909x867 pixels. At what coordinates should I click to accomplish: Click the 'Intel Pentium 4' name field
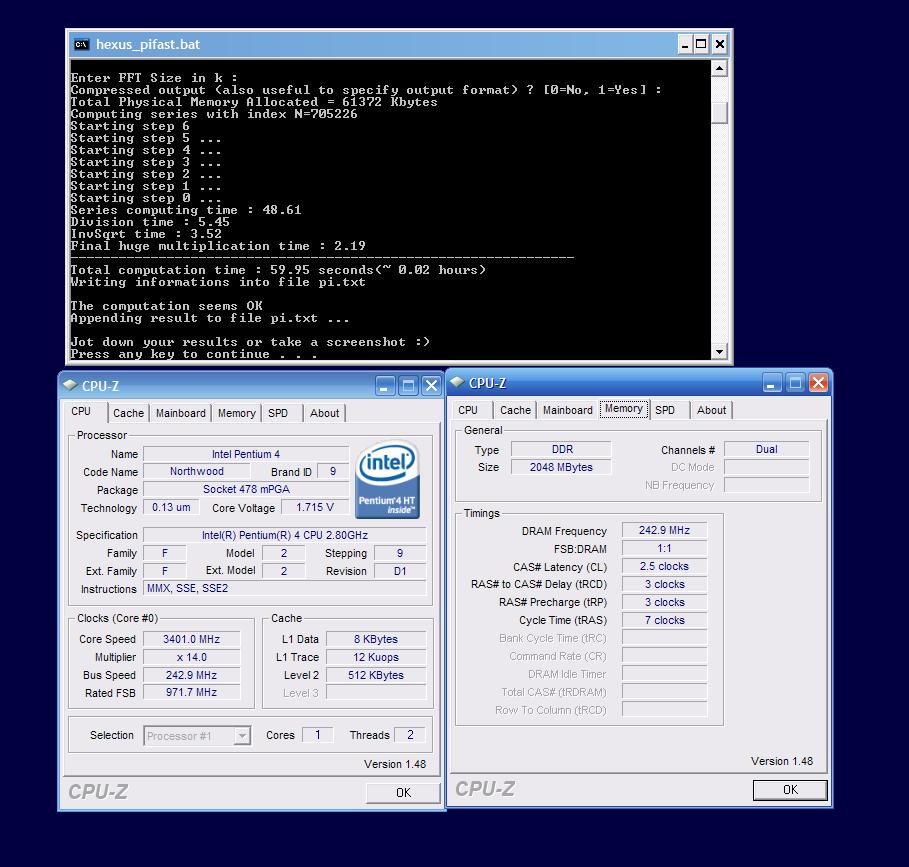[x=246, y=454]
